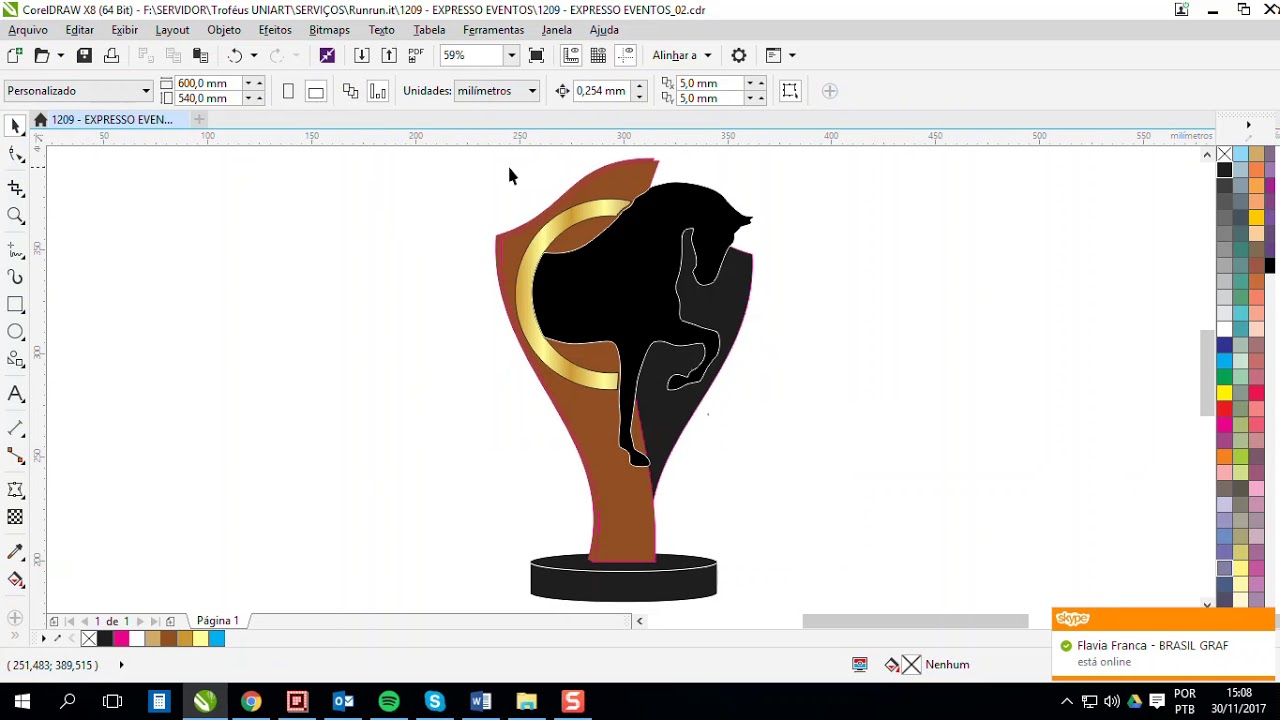Open the Arquivo menu
Viewport: 1280px width, 720px height.
point(28,30)
